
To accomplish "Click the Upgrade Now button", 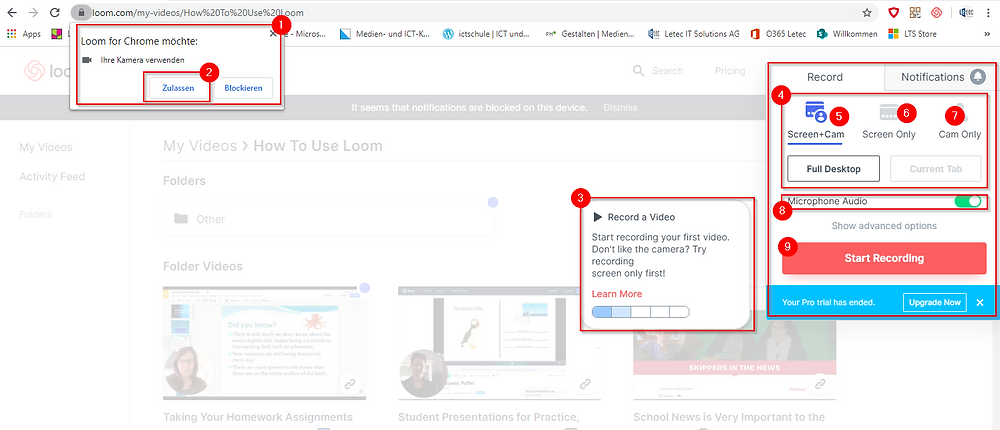I will (x=935, y=302).
